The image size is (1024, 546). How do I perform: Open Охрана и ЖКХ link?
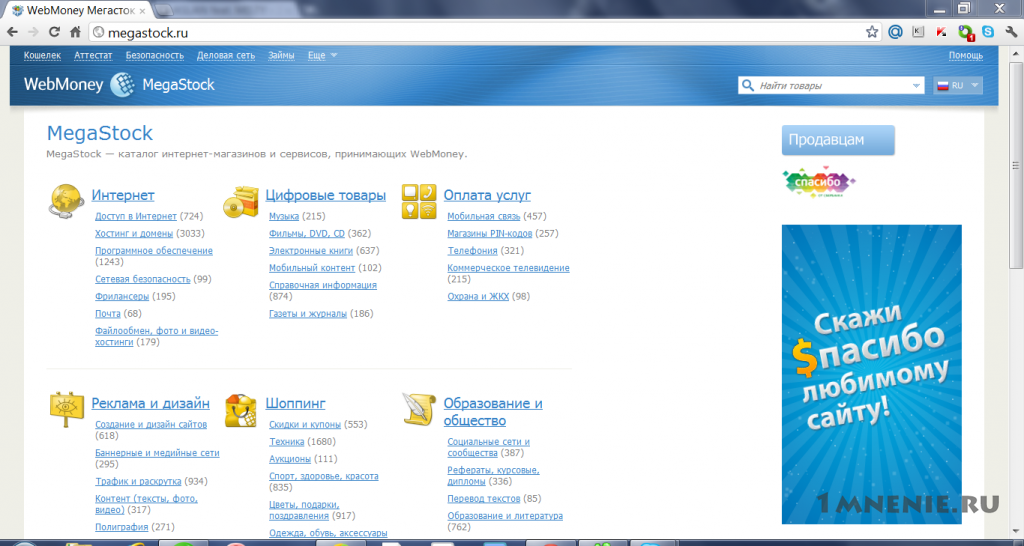click(x=478, y=297)
